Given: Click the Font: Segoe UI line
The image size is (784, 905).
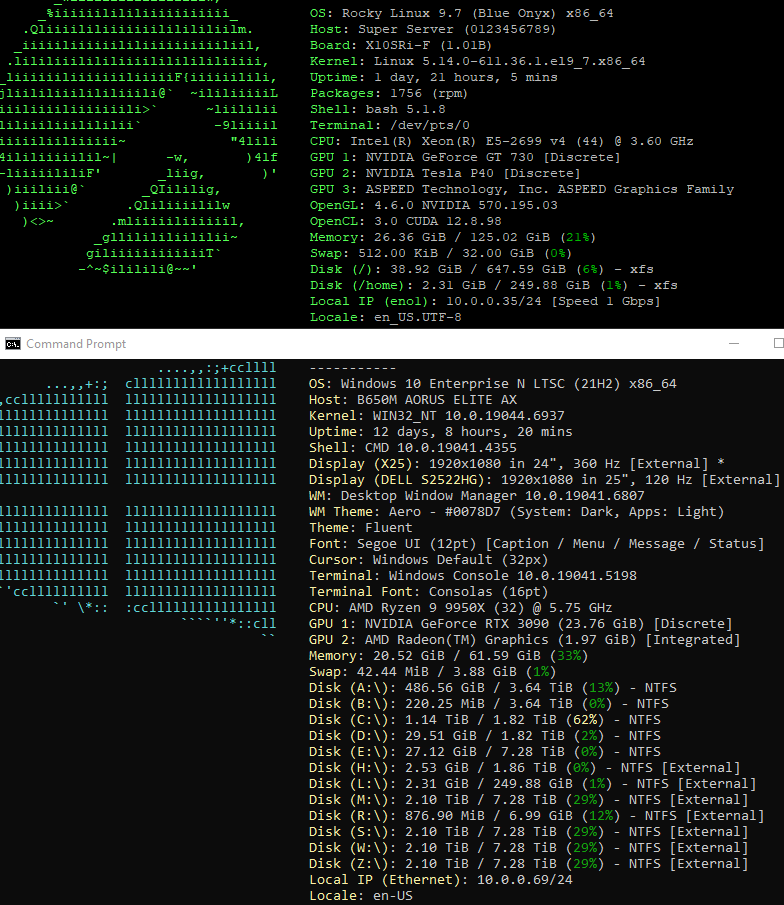Looking at the screenshot, I should coord(536,544).
